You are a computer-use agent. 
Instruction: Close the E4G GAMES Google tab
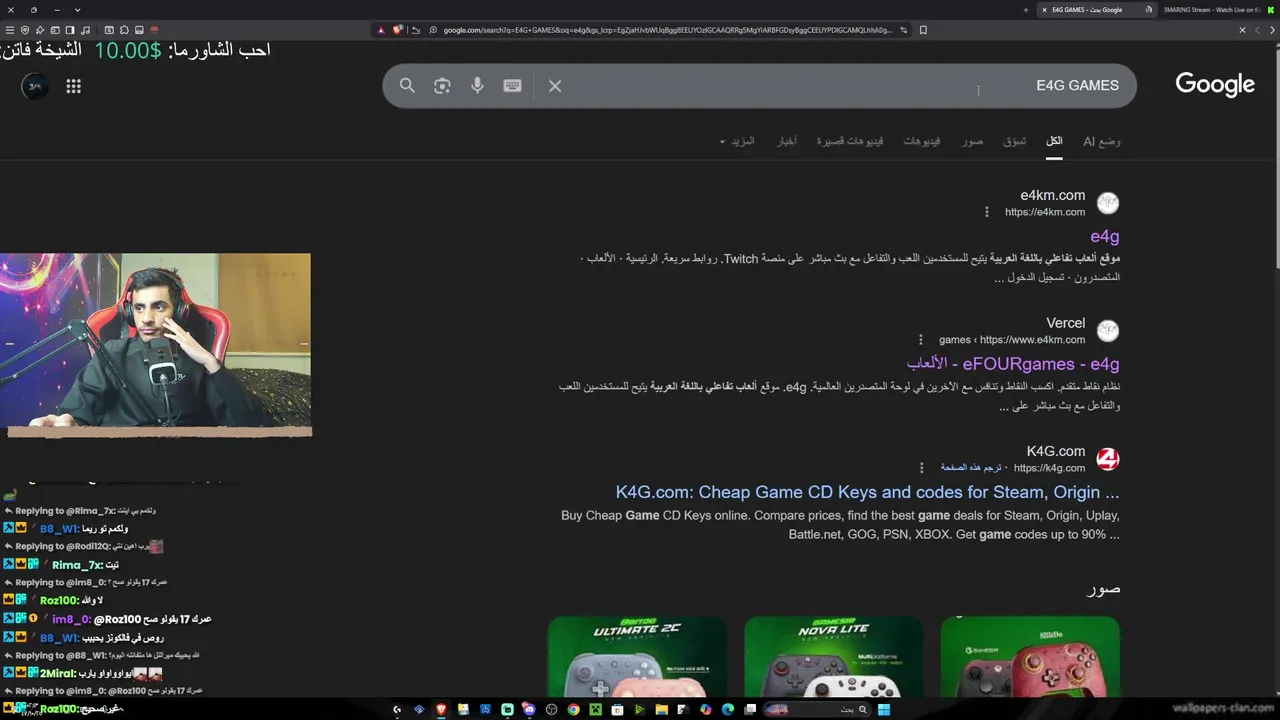point(1044,10)
